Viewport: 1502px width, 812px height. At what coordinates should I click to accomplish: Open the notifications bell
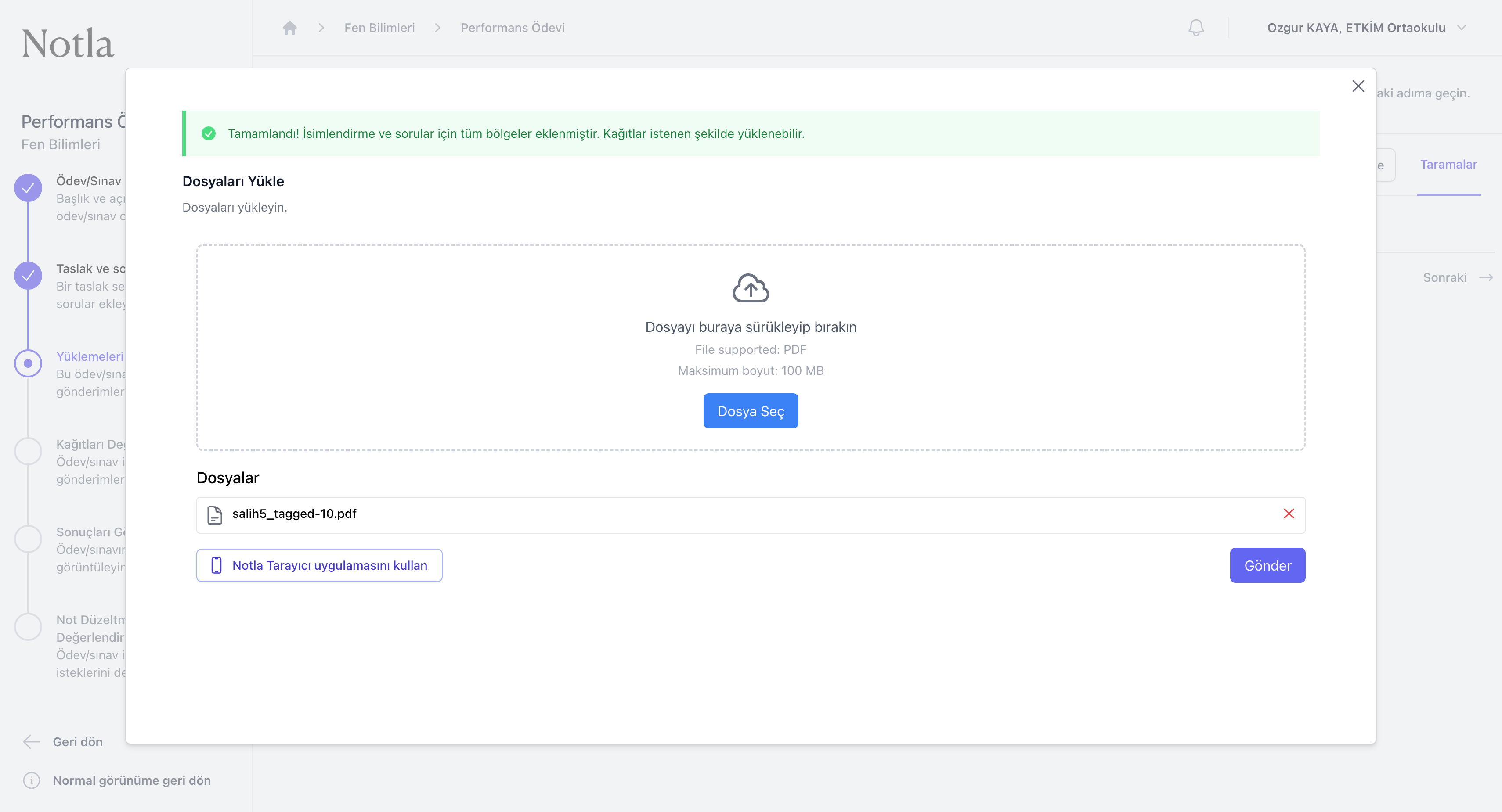(1196, 27)
